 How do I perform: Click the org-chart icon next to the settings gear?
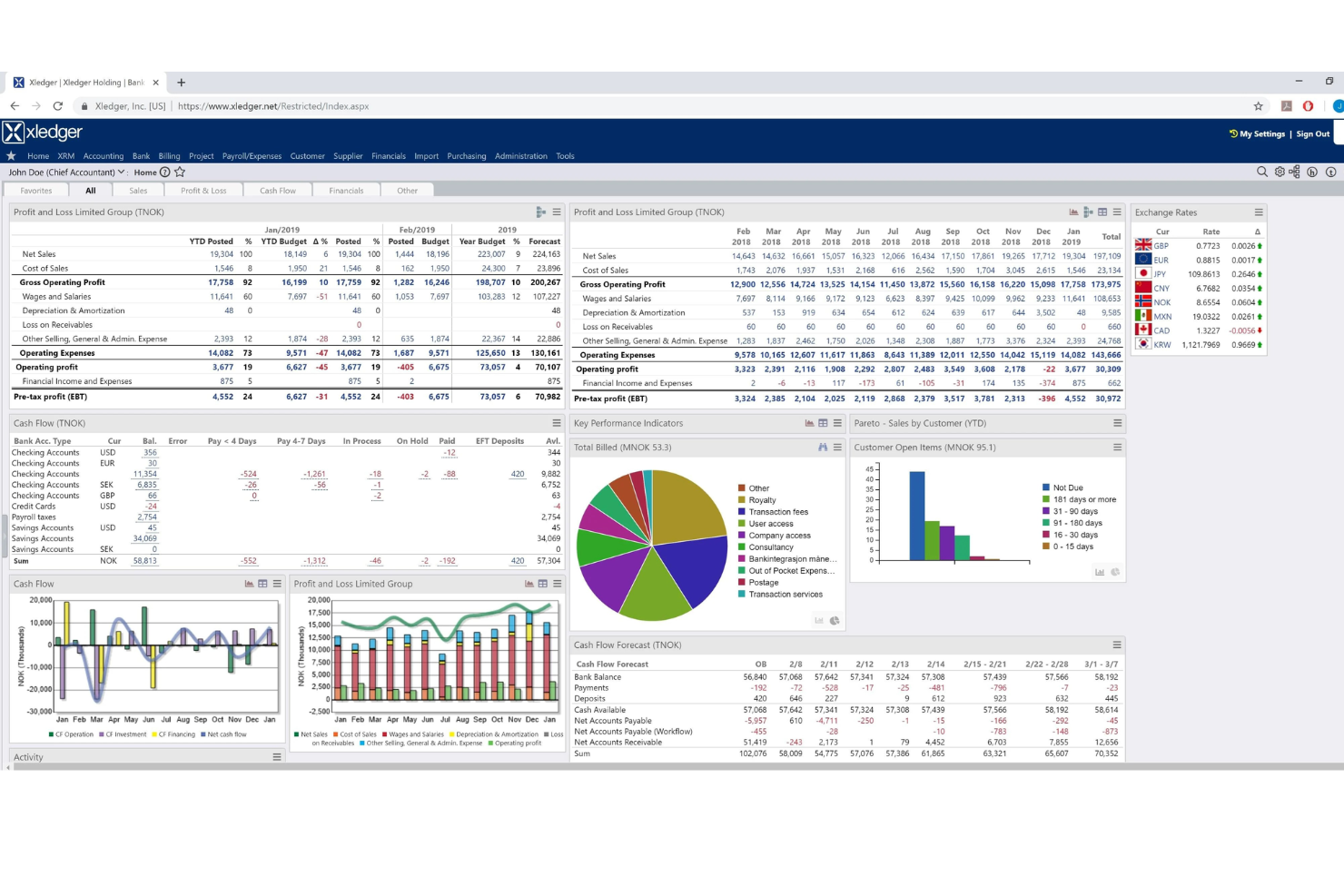(1294, 172)
